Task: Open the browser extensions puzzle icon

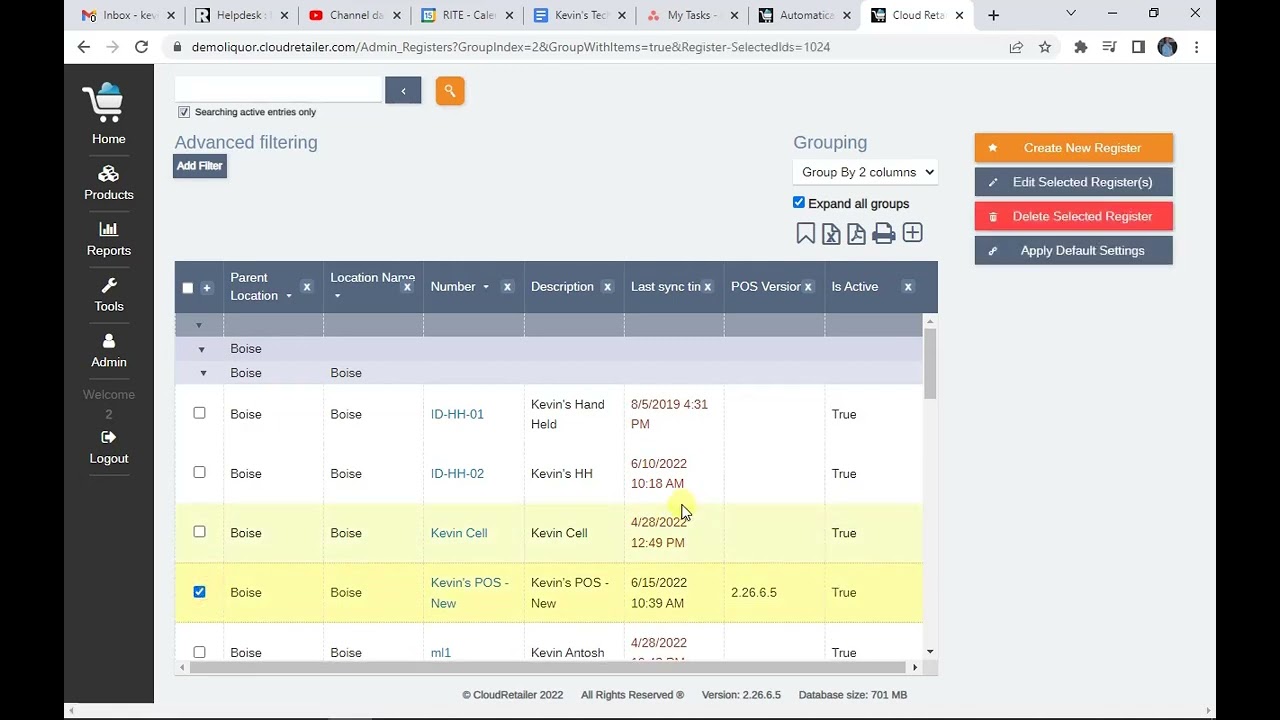Action: tap(1080, 47)
